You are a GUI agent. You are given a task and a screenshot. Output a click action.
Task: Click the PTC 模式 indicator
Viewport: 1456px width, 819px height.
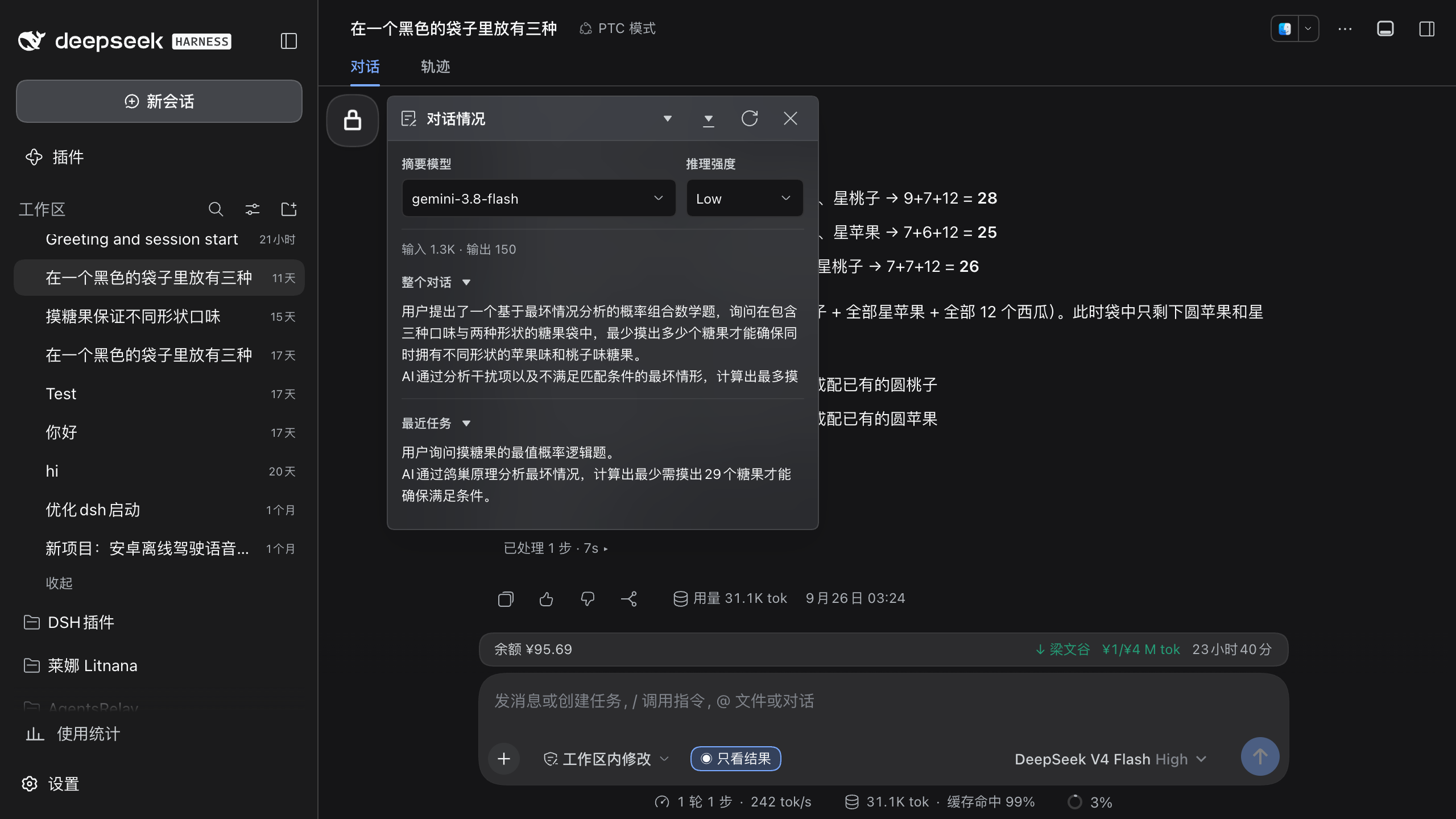618,28
